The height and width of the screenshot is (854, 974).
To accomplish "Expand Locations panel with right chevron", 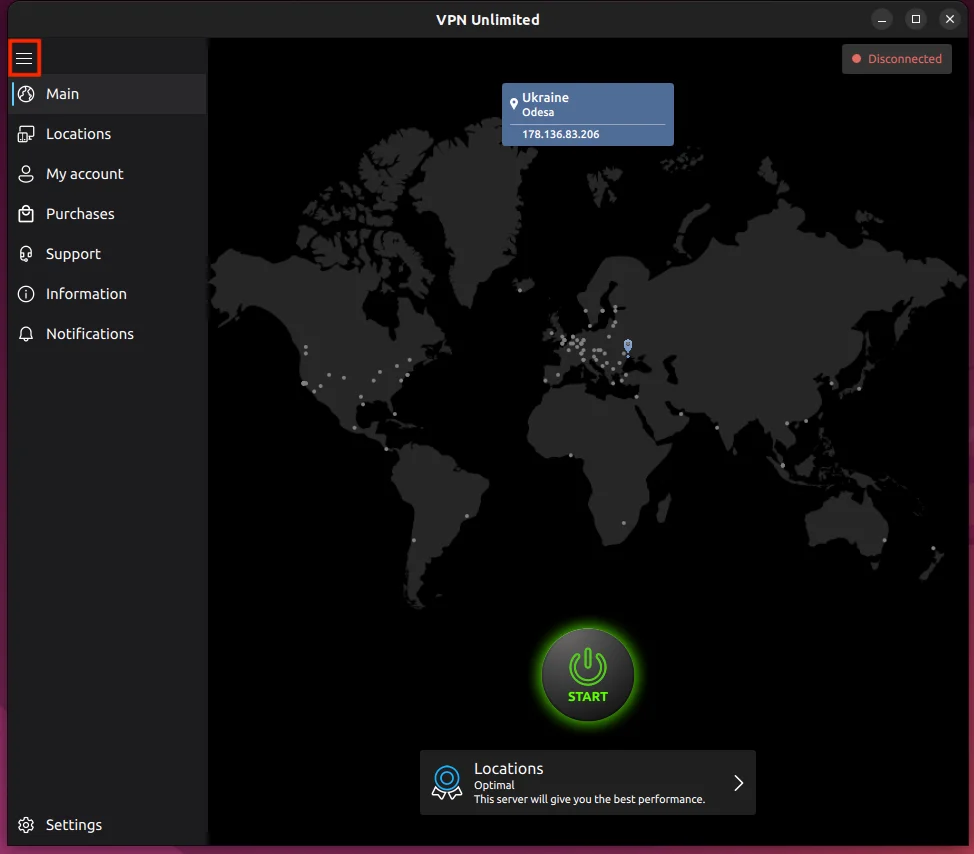I will (x=738, y=783).
